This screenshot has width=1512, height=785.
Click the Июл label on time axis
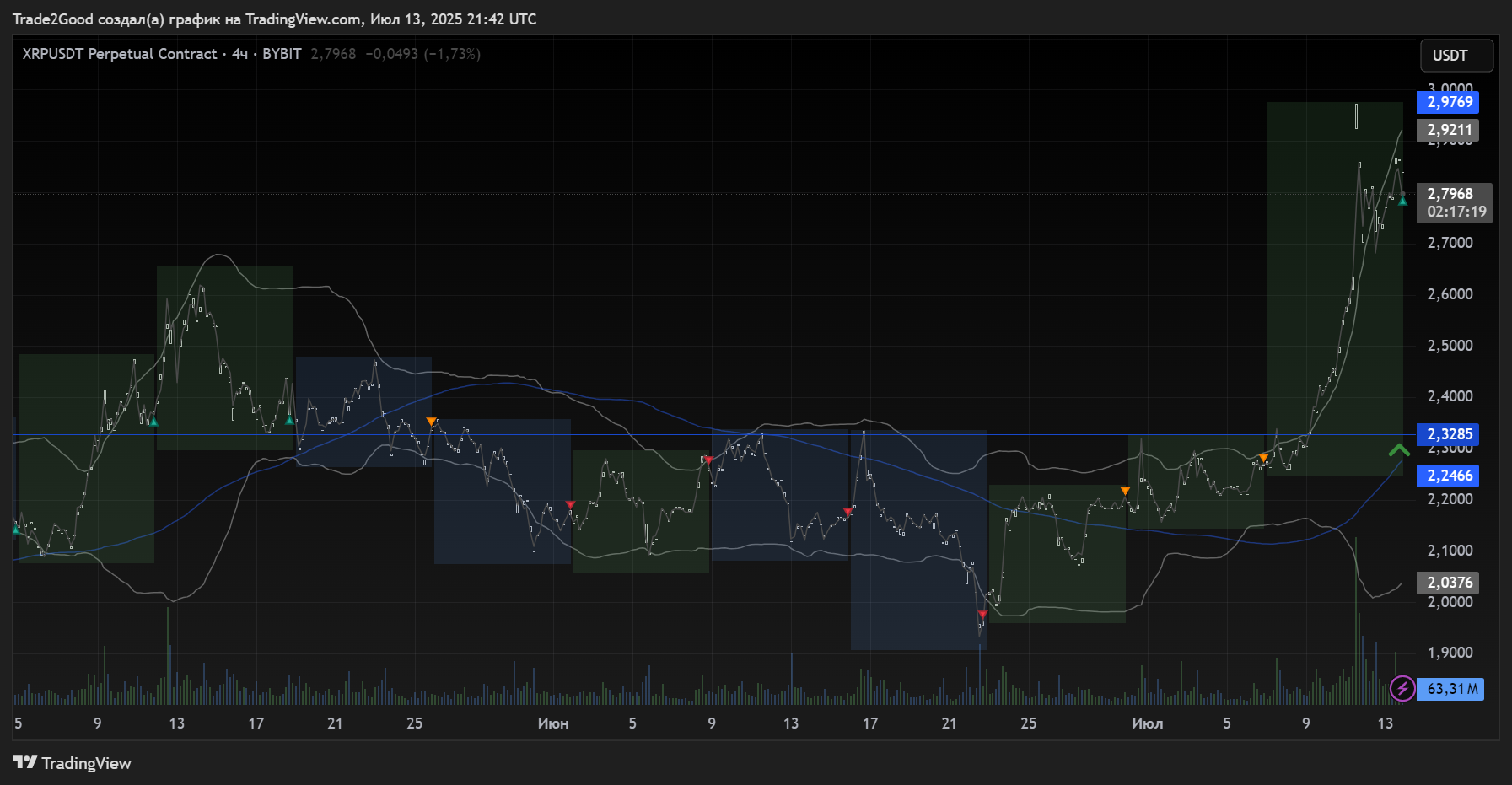[1147, 723]
